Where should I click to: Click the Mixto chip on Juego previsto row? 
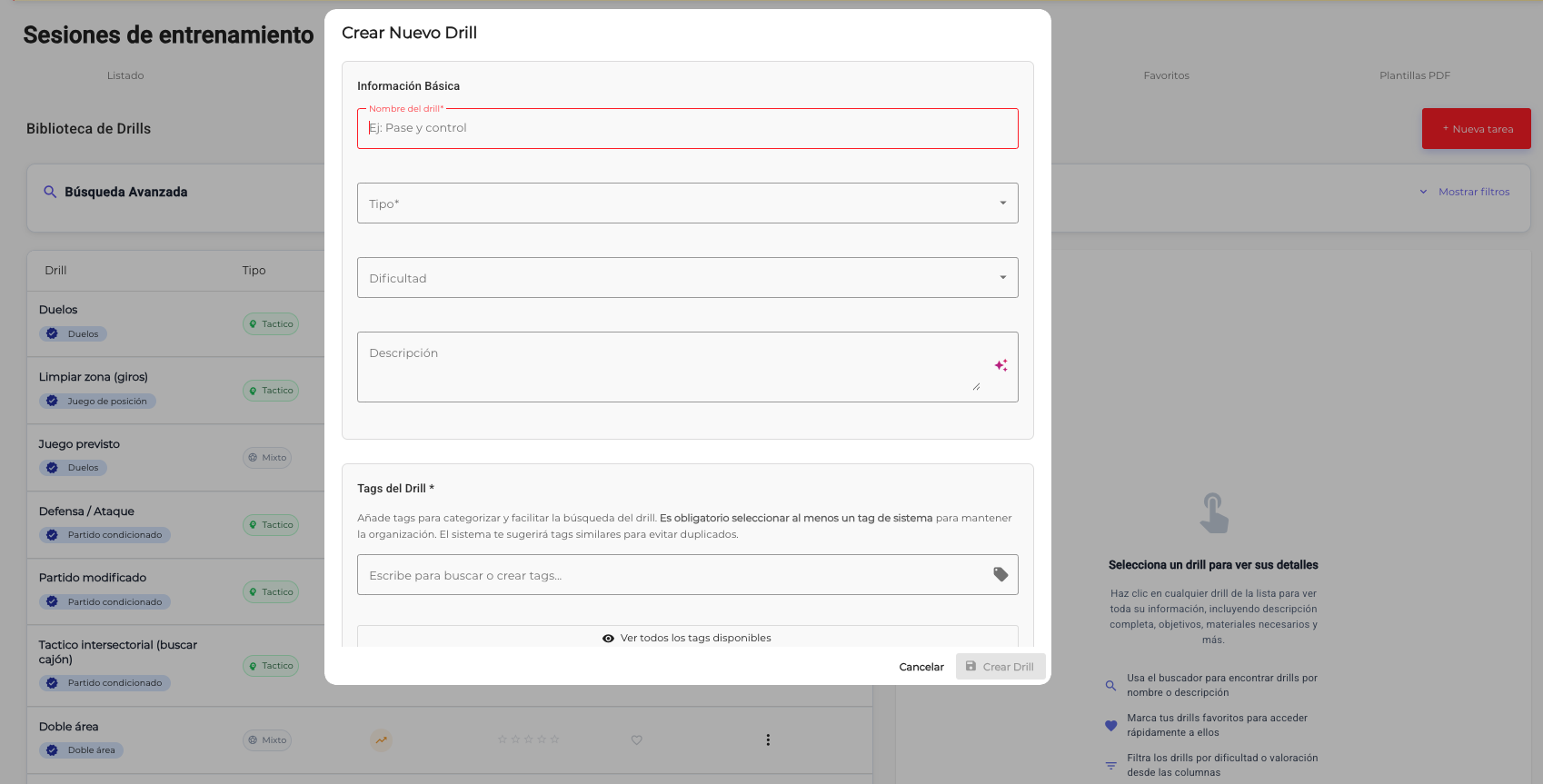(x=267, y=458)
